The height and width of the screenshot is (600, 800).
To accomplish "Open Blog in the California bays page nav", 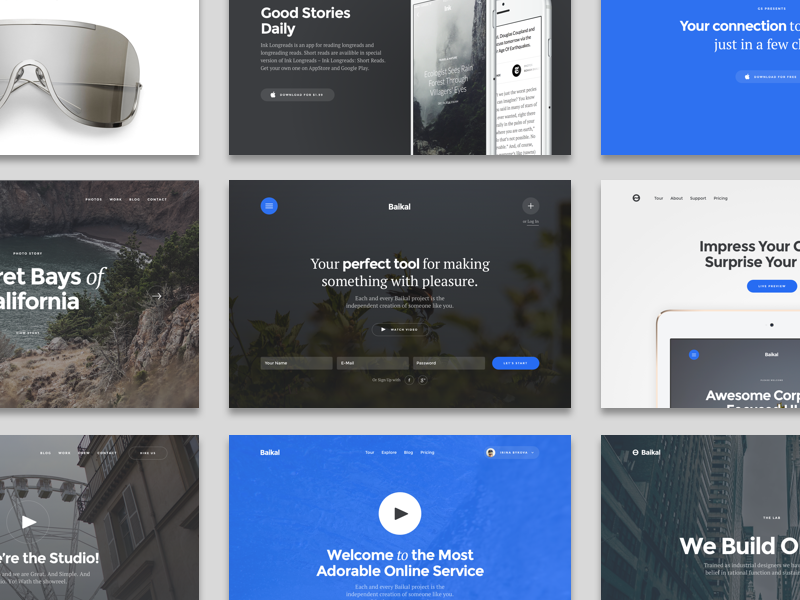I will click(x=134, y=199).
